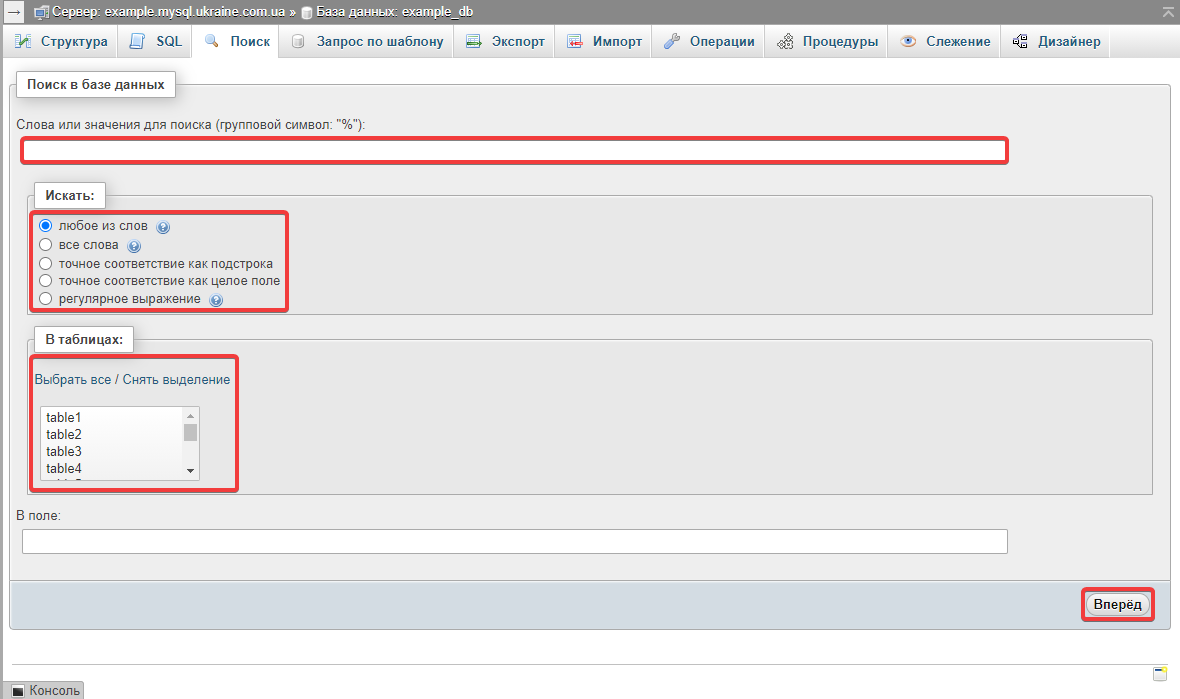
Task: Click the SQL tab icon
Action: pyautogui.click(x=138, y=42)
